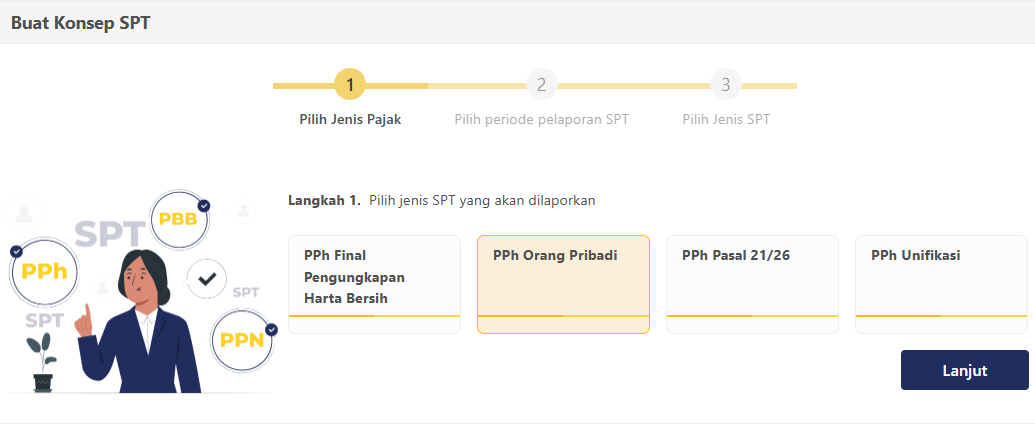
Task: Click the checkmark circle icon in illustration
Action: pos(207,279)
